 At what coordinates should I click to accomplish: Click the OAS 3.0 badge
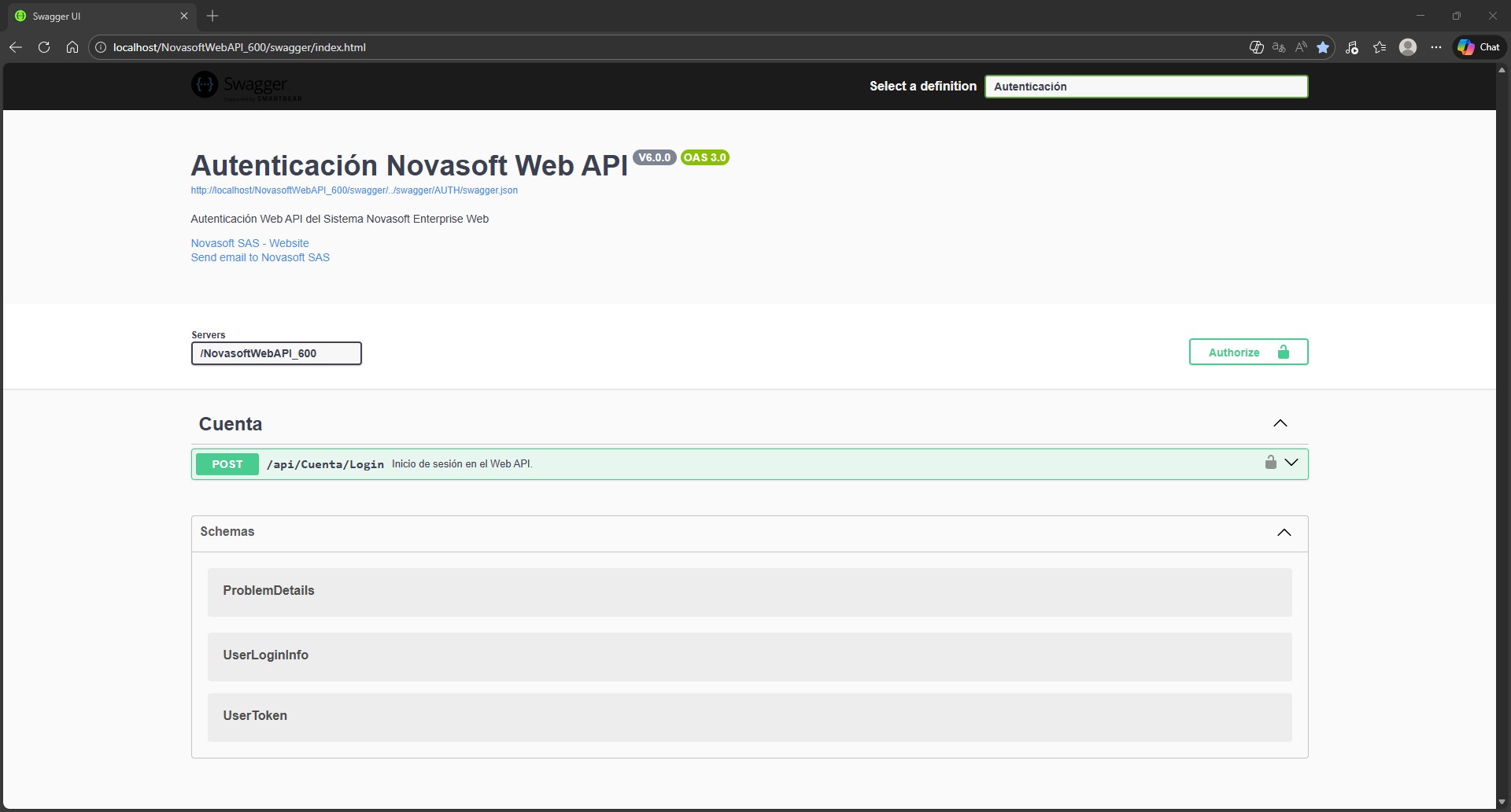[x=704, y=157]
